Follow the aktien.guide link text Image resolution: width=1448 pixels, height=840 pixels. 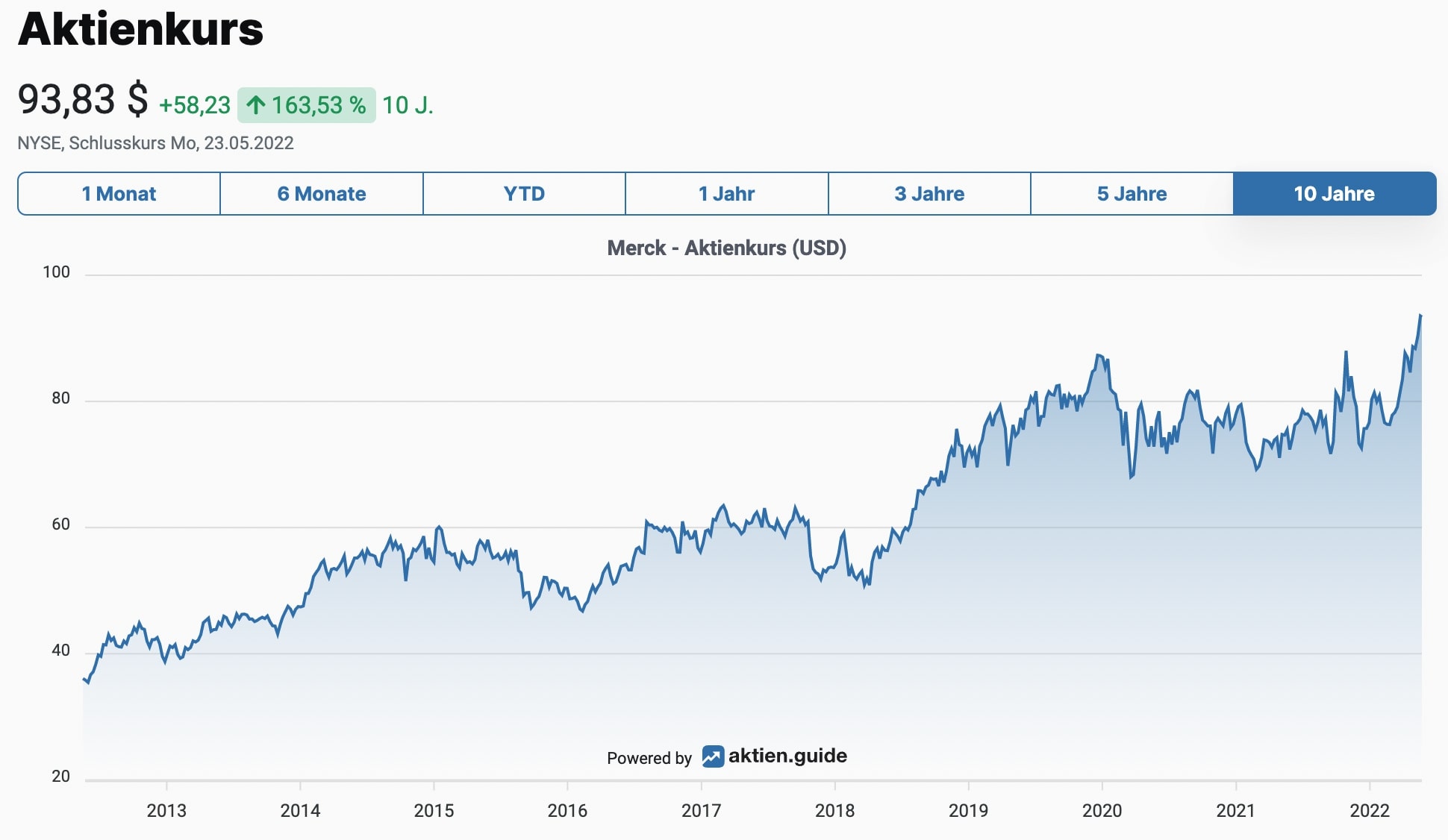click(787, 756)
